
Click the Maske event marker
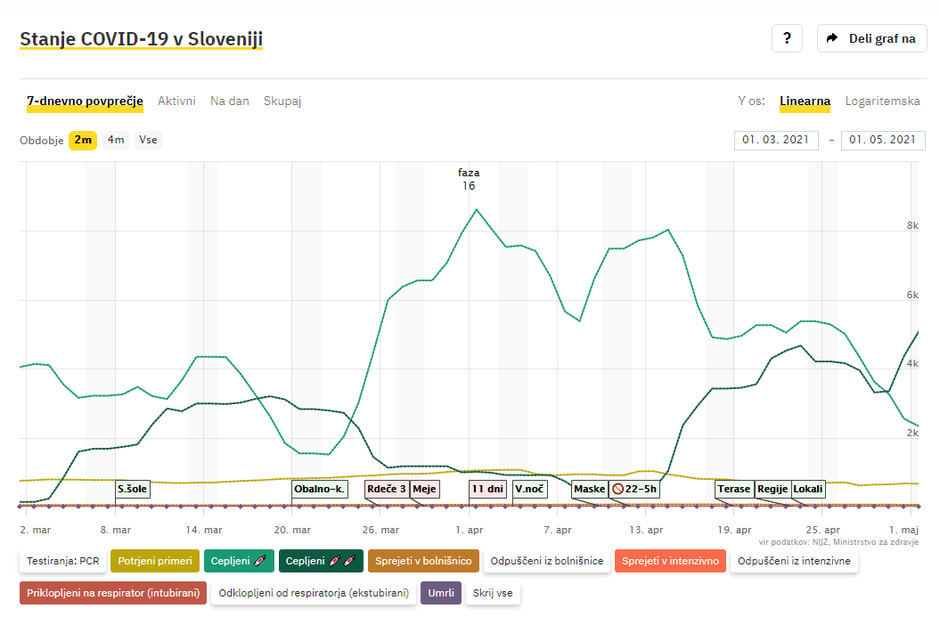pyautogui.click(x=589, y=489)
